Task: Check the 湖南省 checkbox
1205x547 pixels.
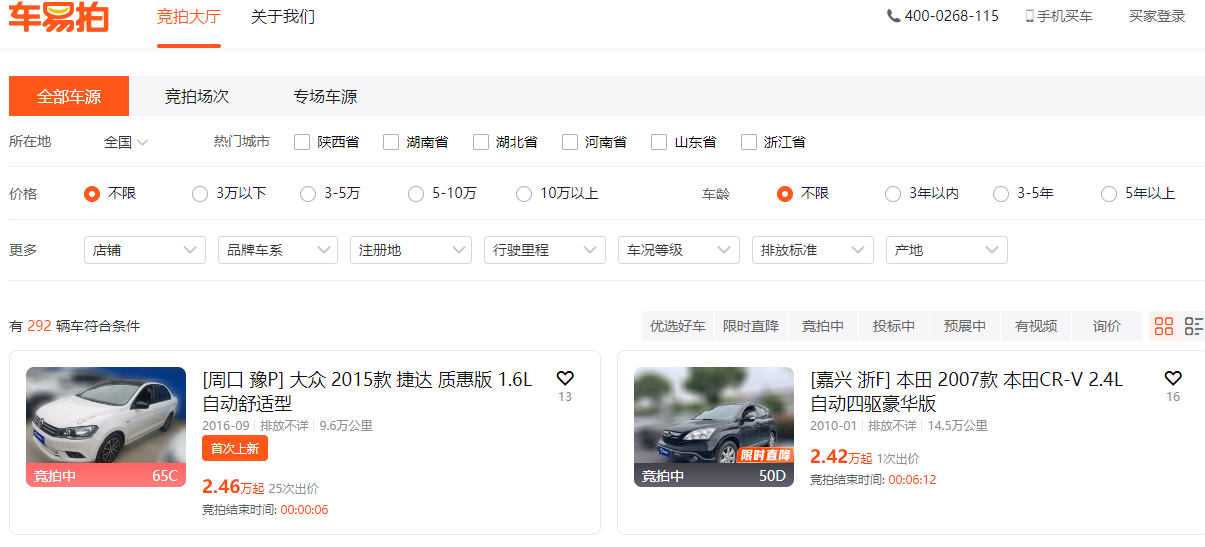Action: tap(391, 142)
